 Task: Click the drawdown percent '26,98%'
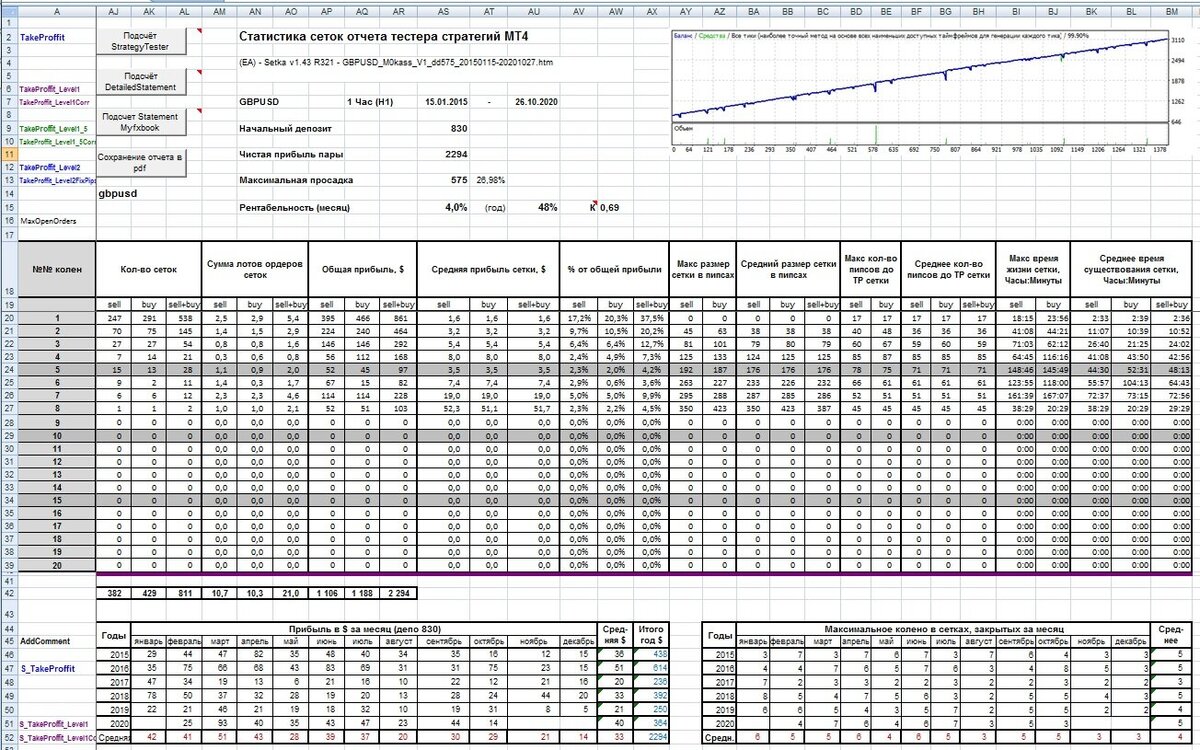pyautogui.click(x=491, y=180)
